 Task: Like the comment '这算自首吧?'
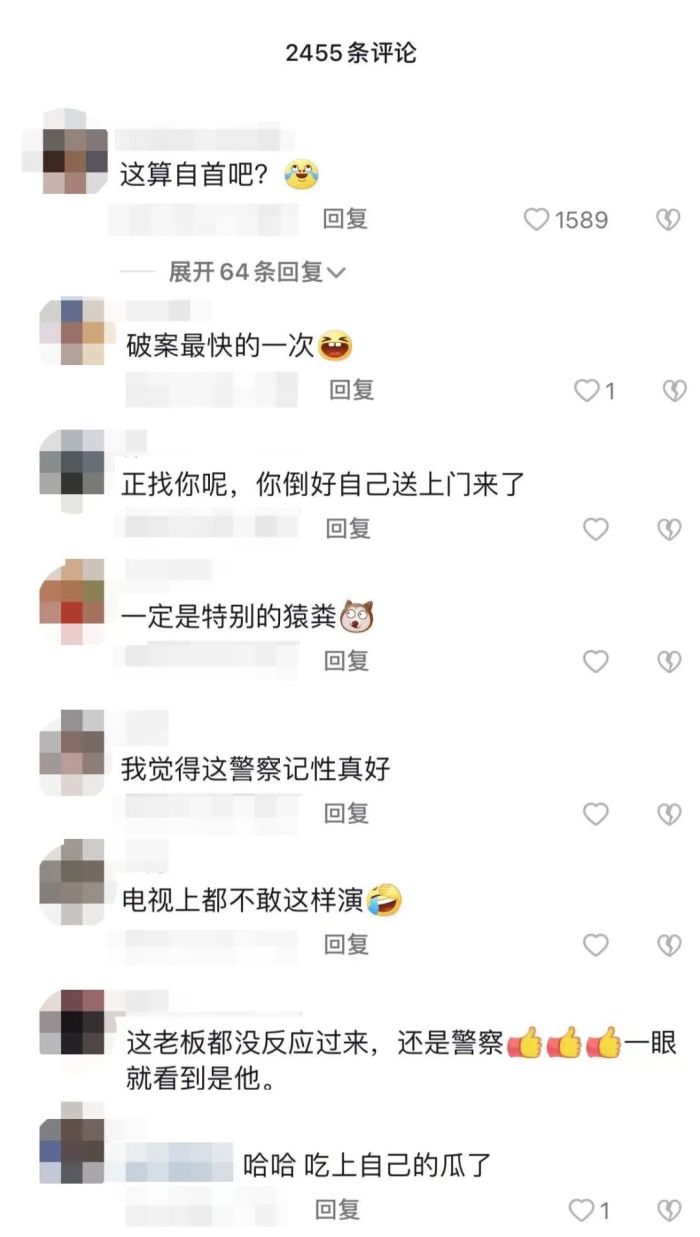click(x=537, y=219)
